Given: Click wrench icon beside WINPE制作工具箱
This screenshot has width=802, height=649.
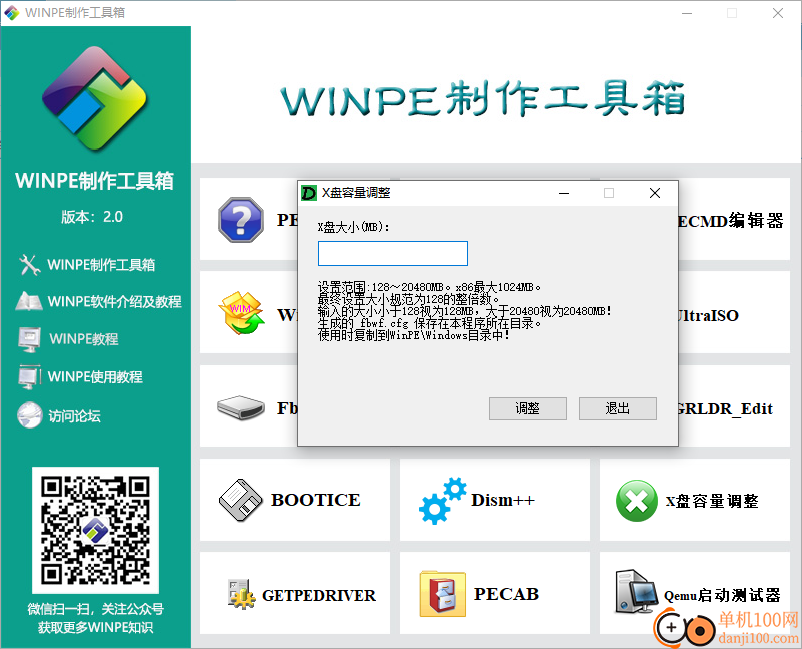Looking at the screenshot, I should click(29, 265).
